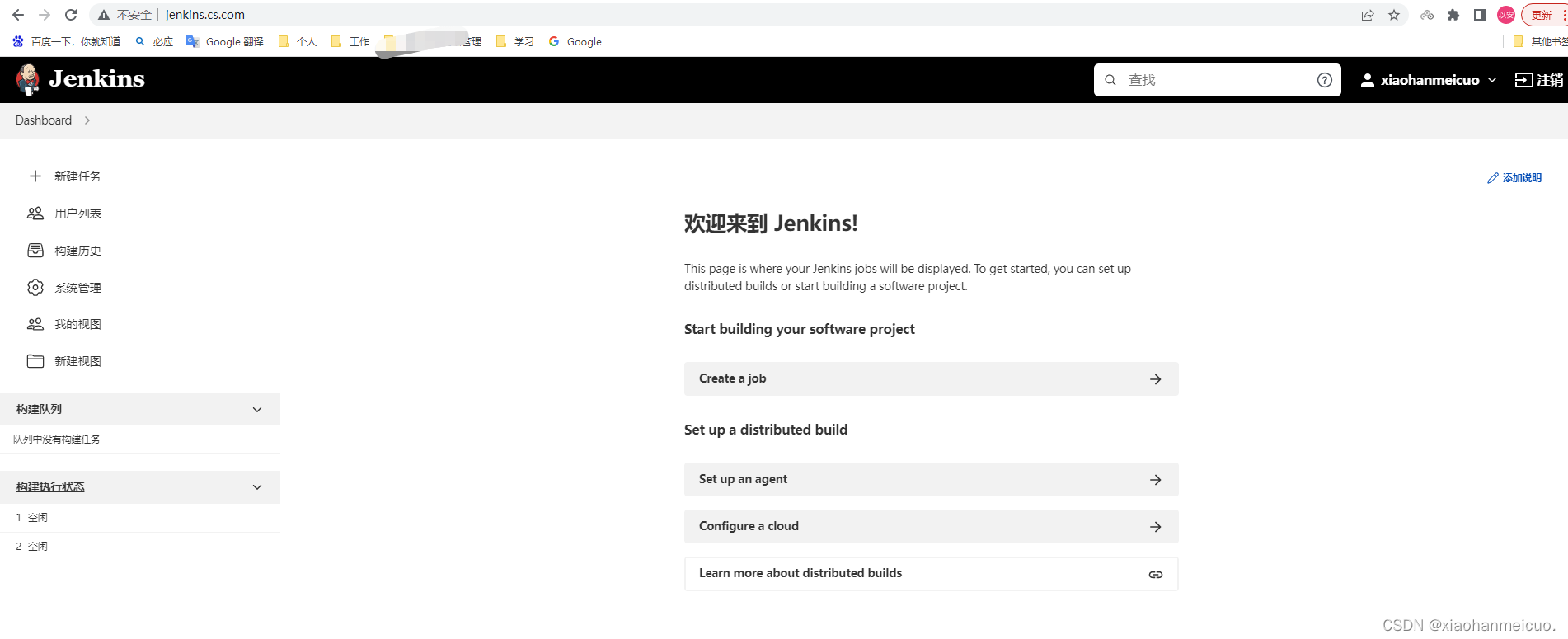The image size is (1568, 639).
Task: Click the arrow on Set up an agent
Action: (x=1156, y=480)
